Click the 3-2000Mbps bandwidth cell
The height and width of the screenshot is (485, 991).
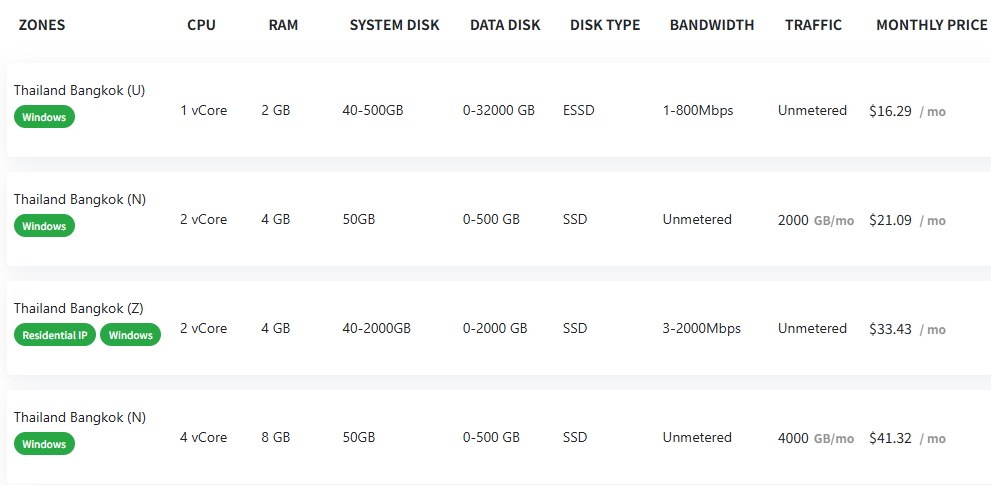click(x=701, y=328)
